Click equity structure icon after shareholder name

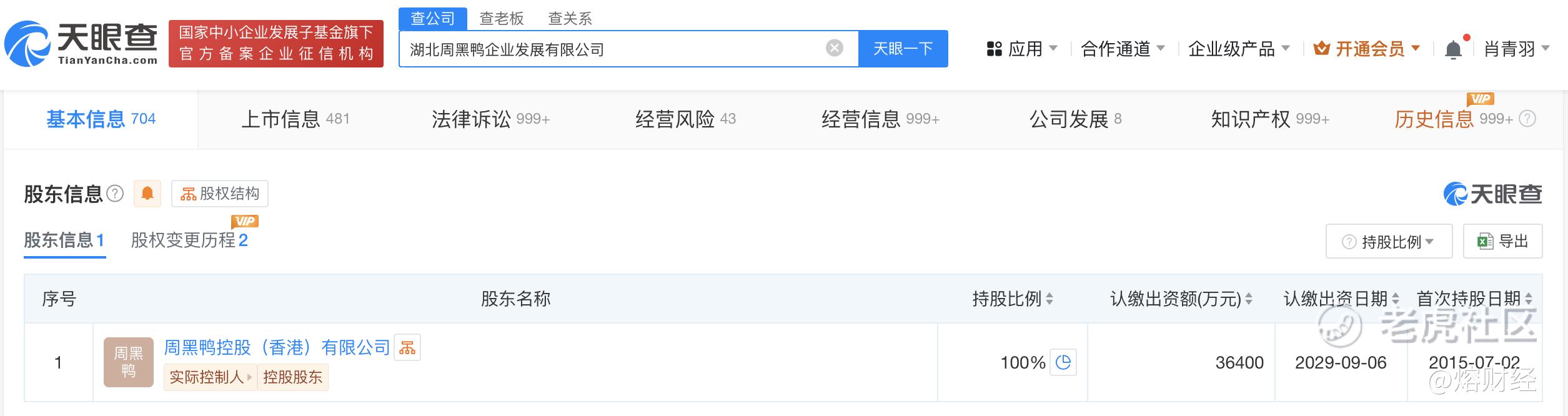[407, 348]
